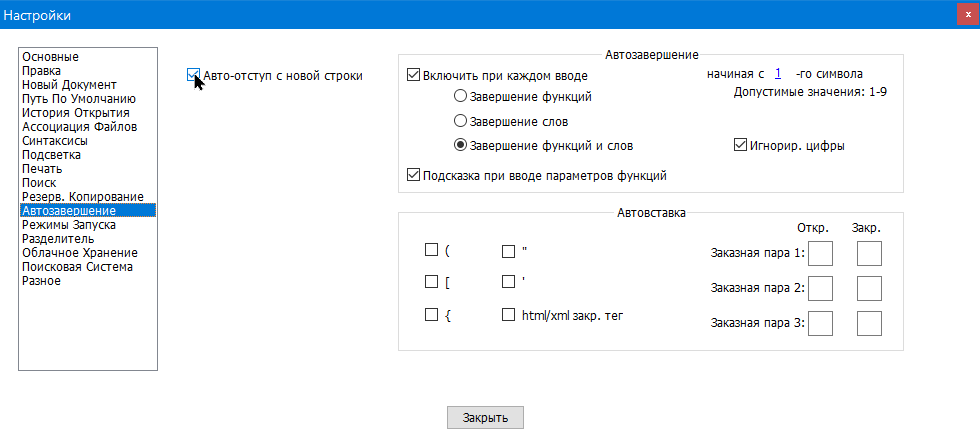This screenshot has height=440, width=980.
Task: Uncheck Игнорир. цифры option
Action: tap(741, 145)
